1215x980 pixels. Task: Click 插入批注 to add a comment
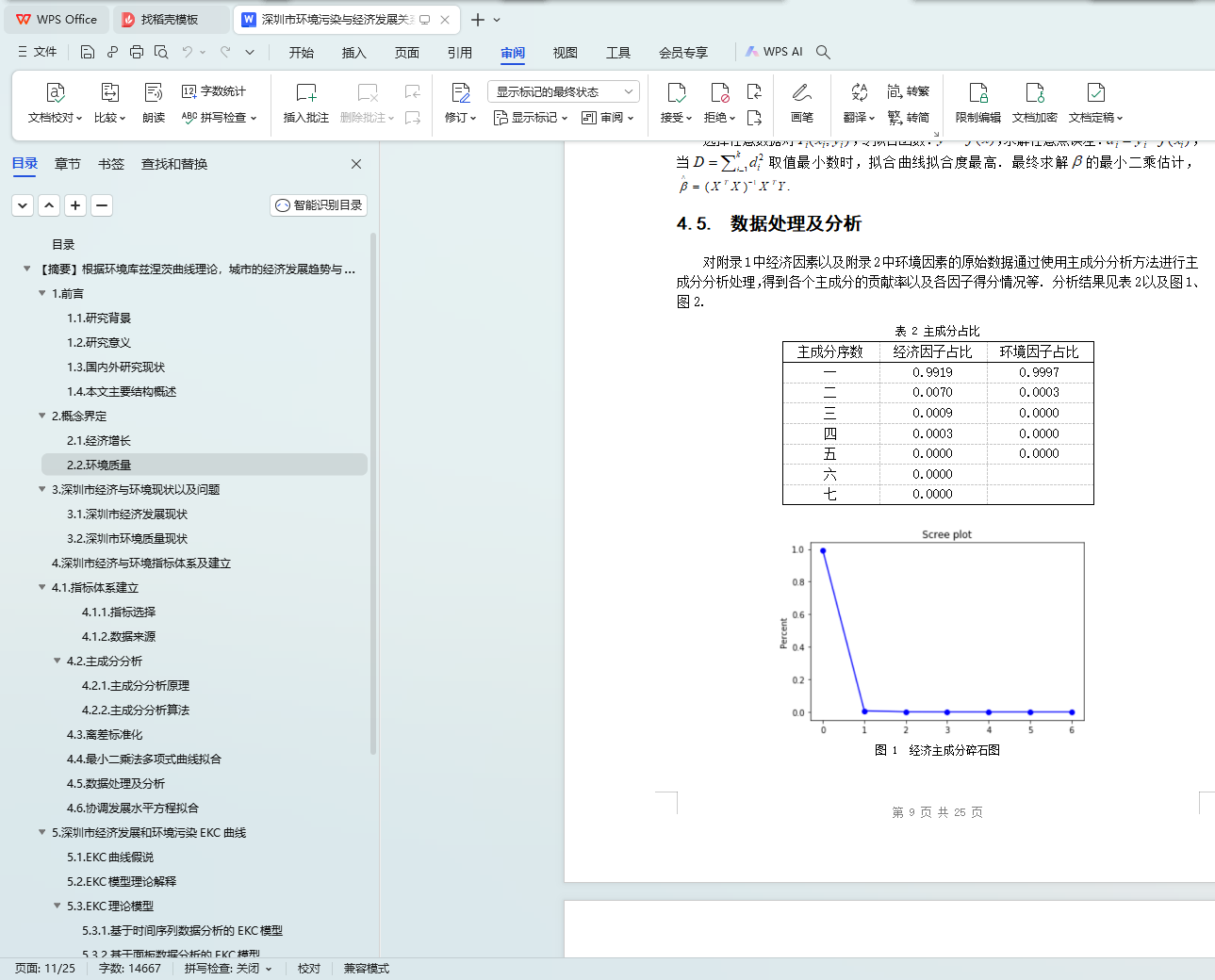pyautogui.click(x=306, y=104)
